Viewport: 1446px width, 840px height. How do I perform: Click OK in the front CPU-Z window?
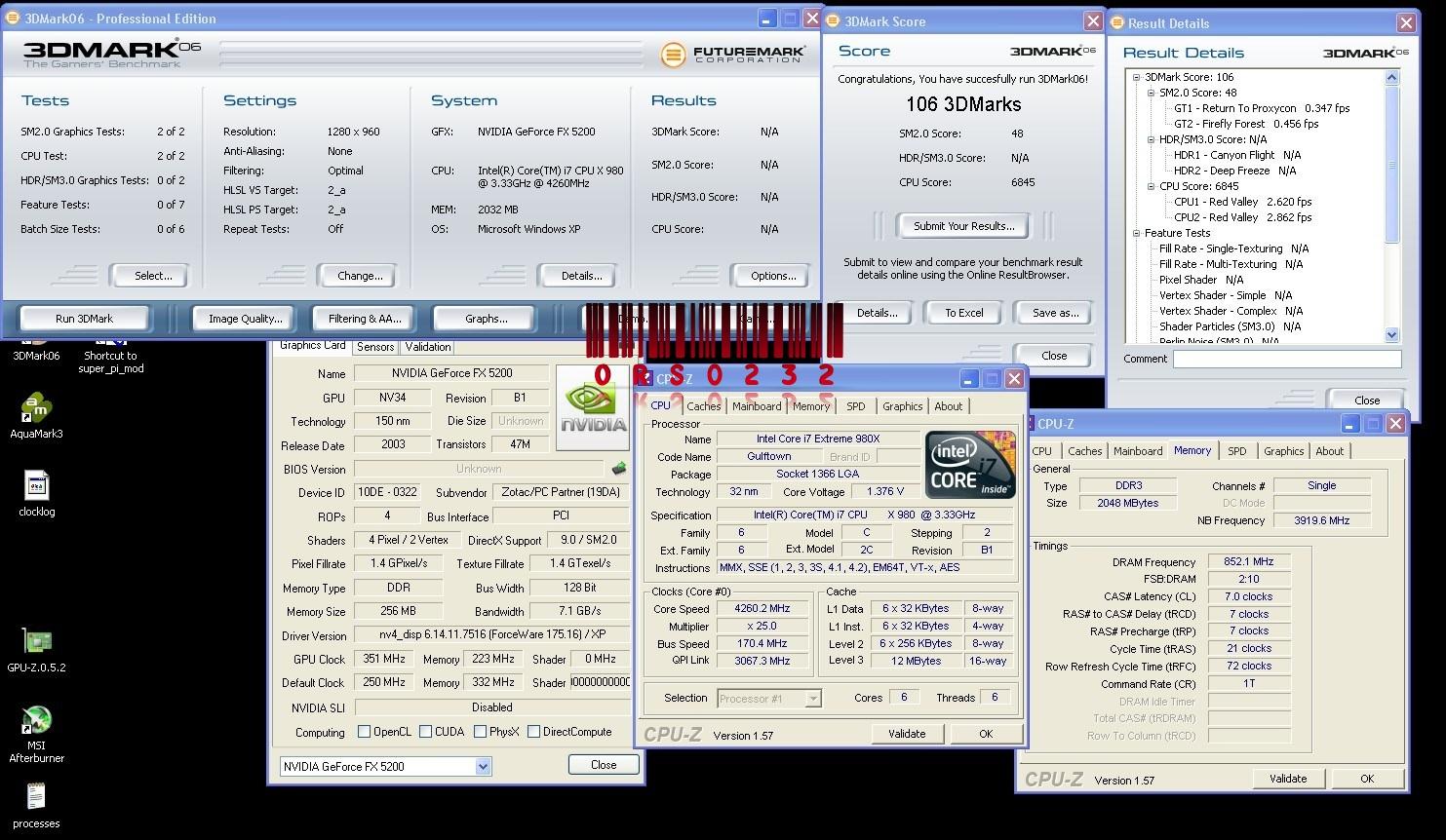coord(986,734)
